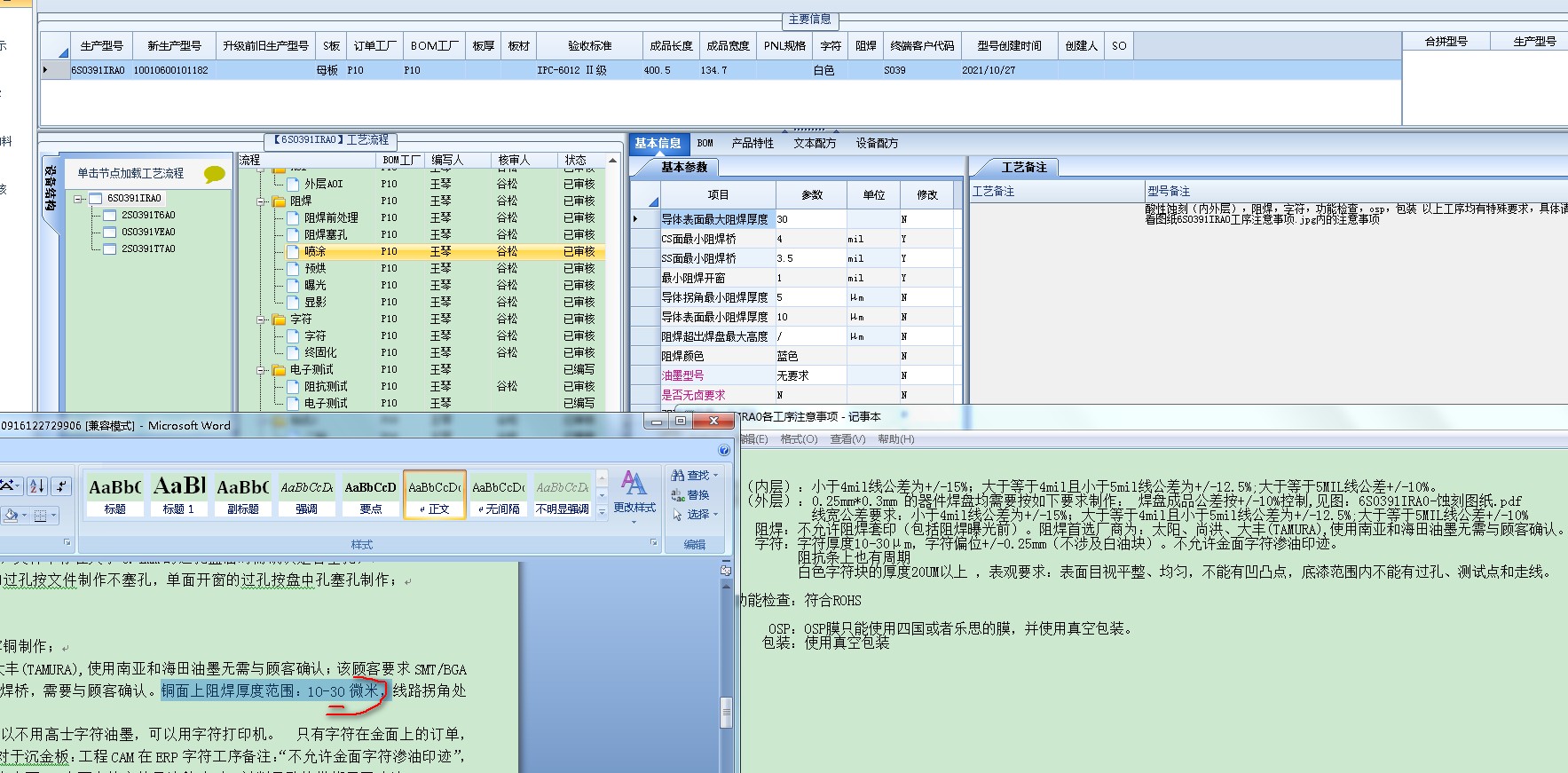Select the 阻焊前处理 step
This screenshot has height=773, width=1568.
click(331, 218)
